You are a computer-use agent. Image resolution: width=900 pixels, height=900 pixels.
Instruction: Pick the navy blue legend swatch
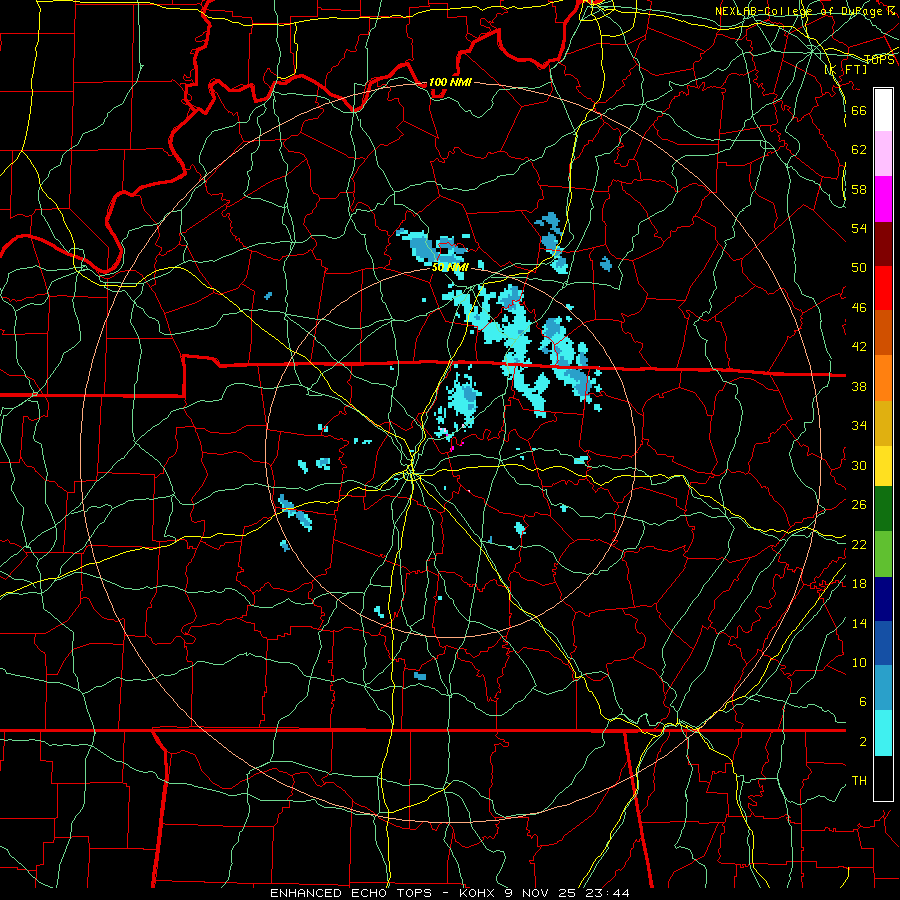pyautogui.click(x=883, y=599)
